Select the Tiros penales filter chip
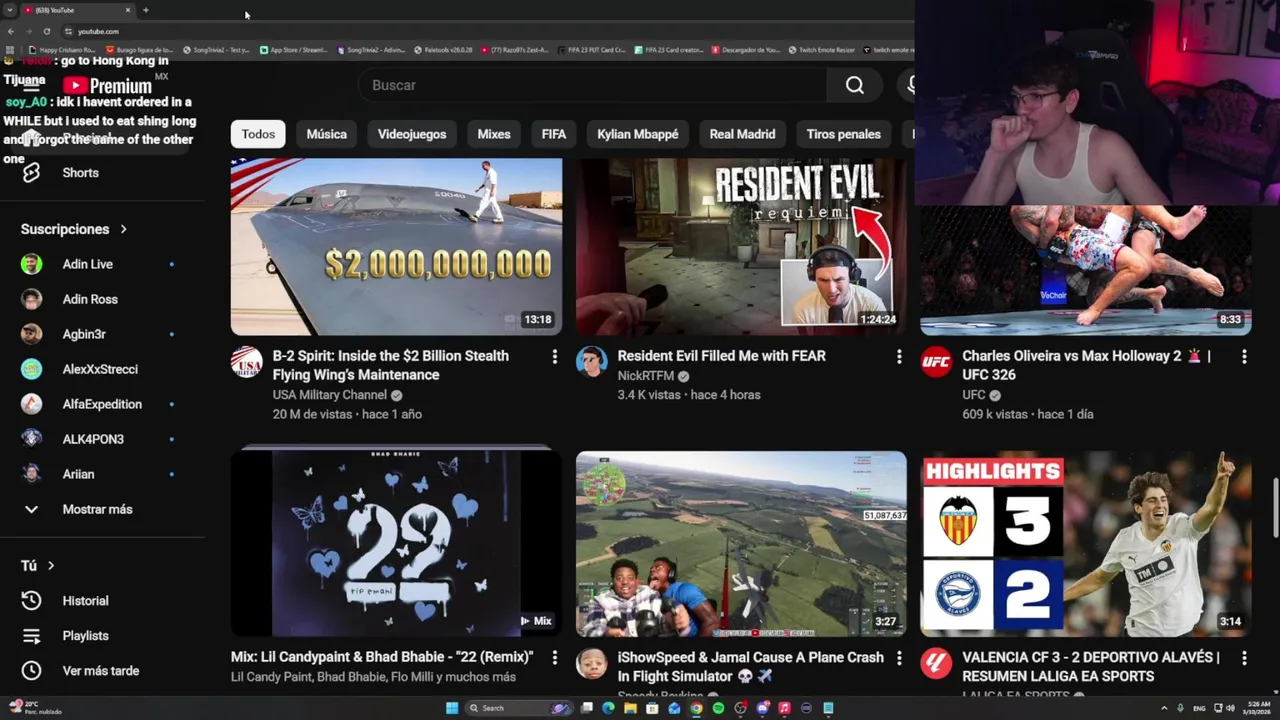 pyautogui.click(x=844, y=134)
